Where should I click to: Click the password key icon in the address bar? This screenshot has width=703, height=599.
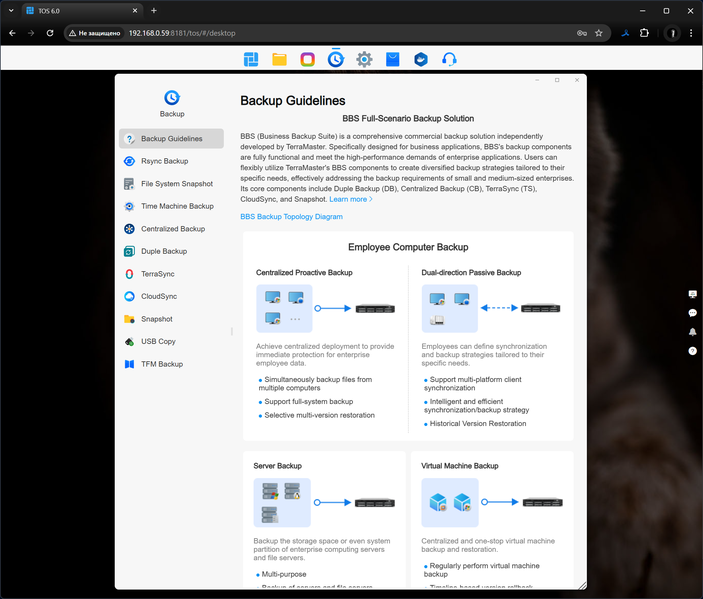coord(581,33)
